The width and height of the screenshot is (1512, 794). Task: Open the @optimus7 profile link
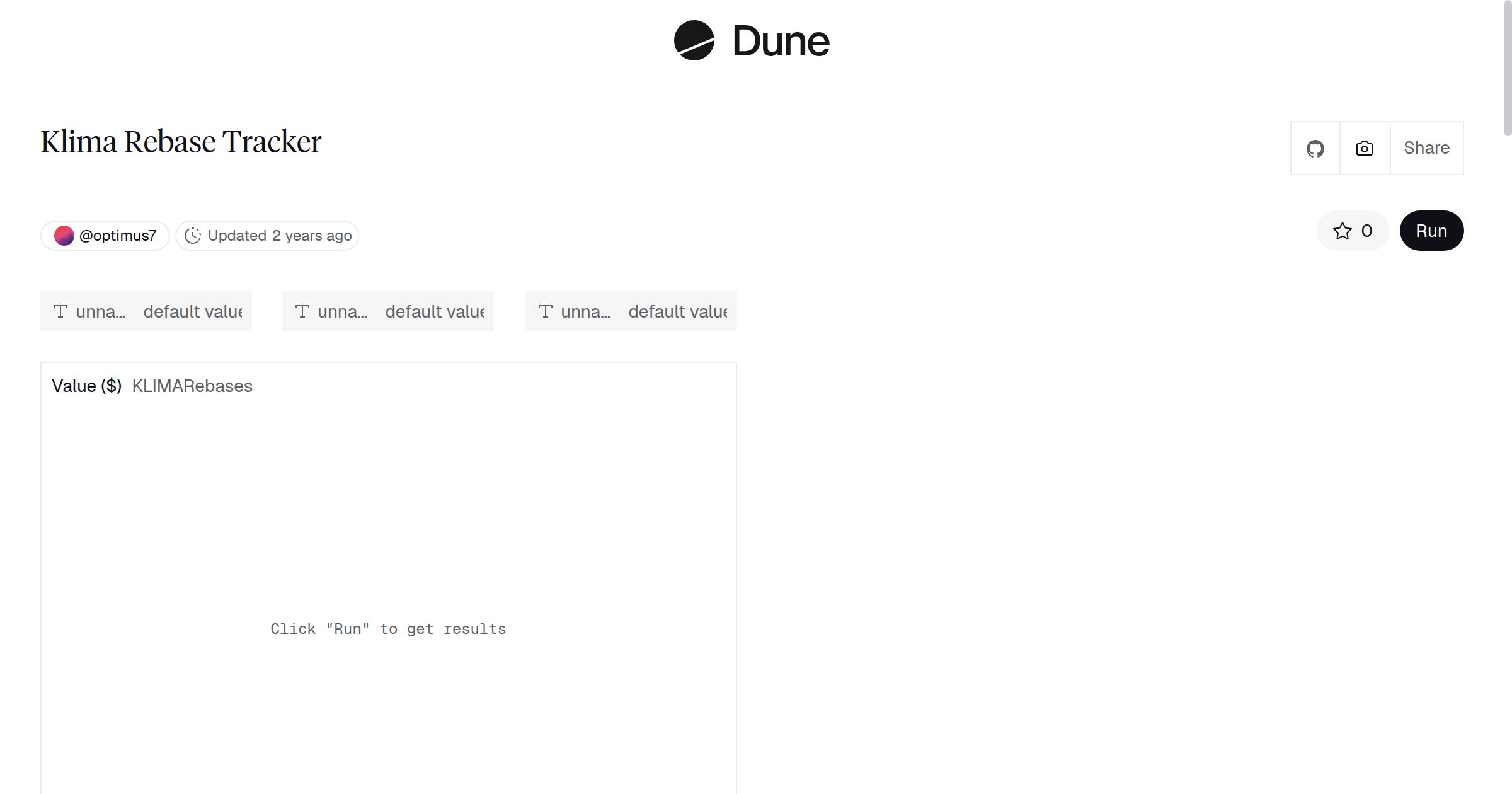pyautogui.click(x=118, y=236)
